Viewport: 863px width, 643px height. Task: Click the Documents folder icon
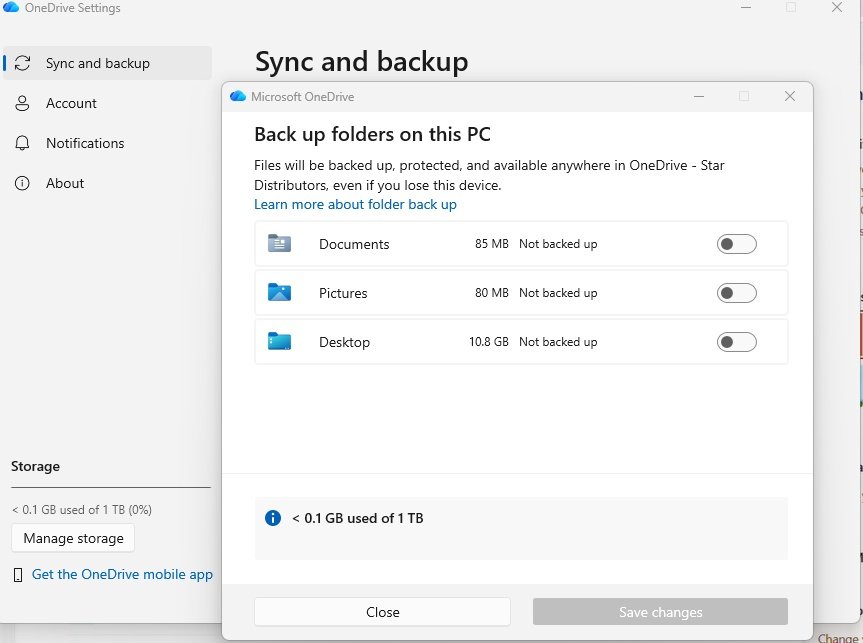[x=279, y=243]
